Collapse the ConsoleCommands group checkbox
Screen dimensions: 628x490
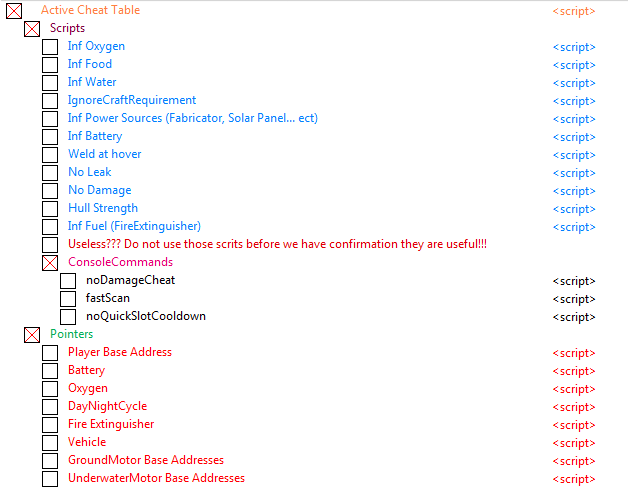coord(50,263)
